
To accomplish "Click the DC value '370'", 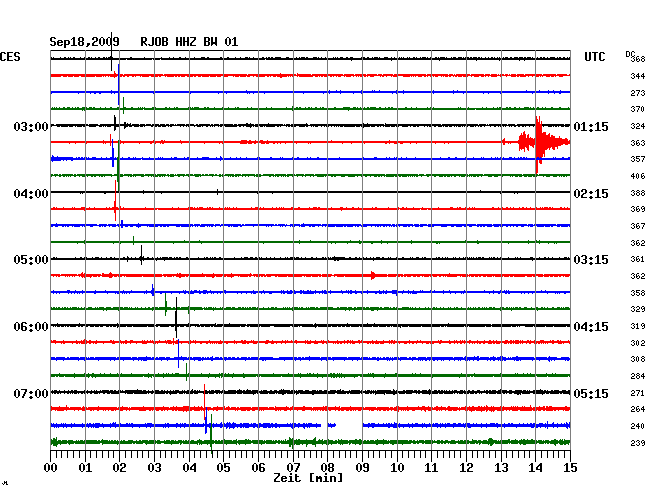I will (x=638, y=109).
